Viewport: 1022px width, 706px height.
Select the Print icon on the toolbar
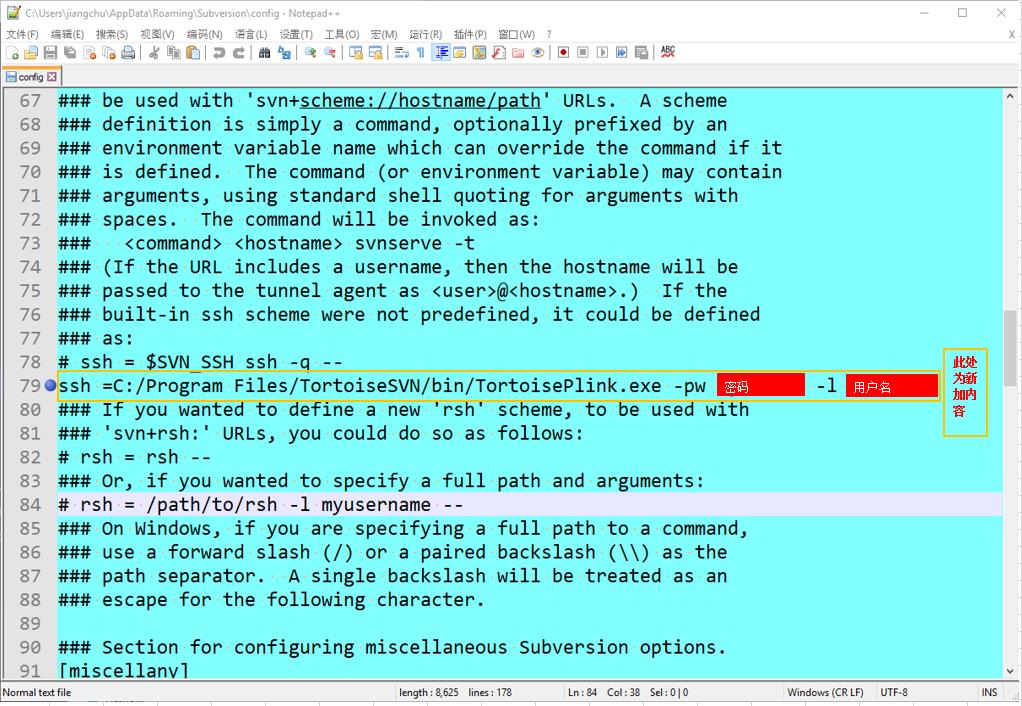(130, 52)
